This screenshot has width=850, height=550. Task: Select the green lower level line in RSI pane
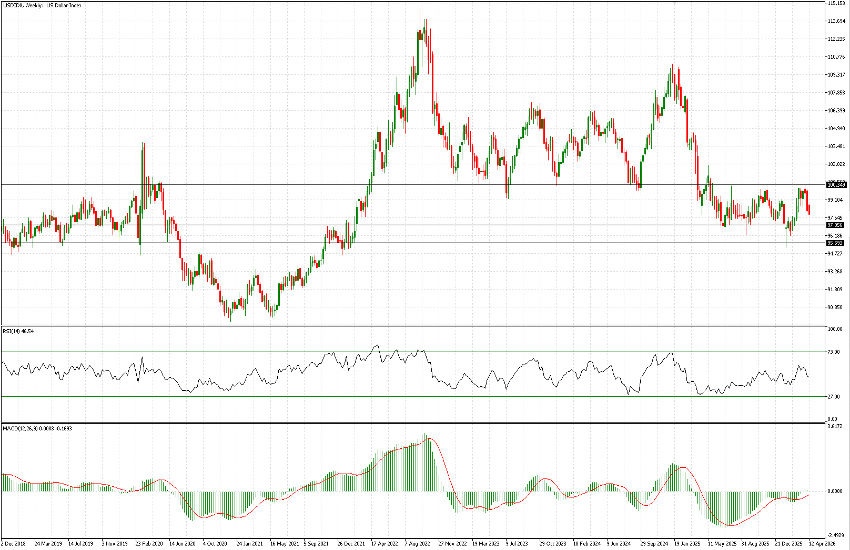pyautogui.click(x=400, y=396)
